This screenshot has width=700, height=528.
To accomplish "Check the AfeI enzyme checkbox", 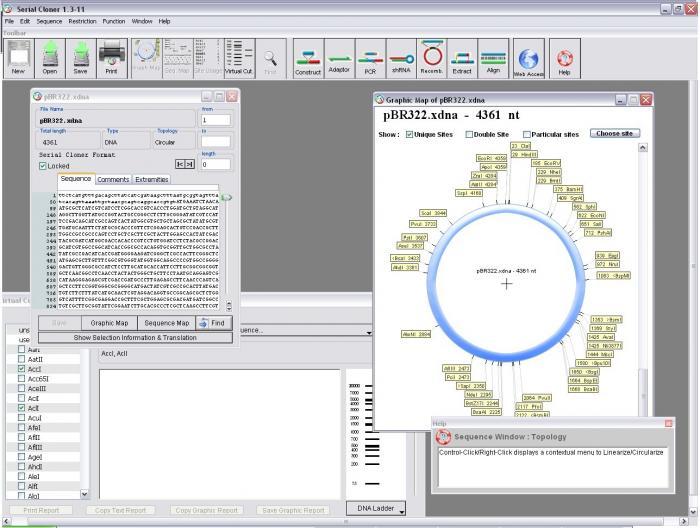I will coord(21,428).
